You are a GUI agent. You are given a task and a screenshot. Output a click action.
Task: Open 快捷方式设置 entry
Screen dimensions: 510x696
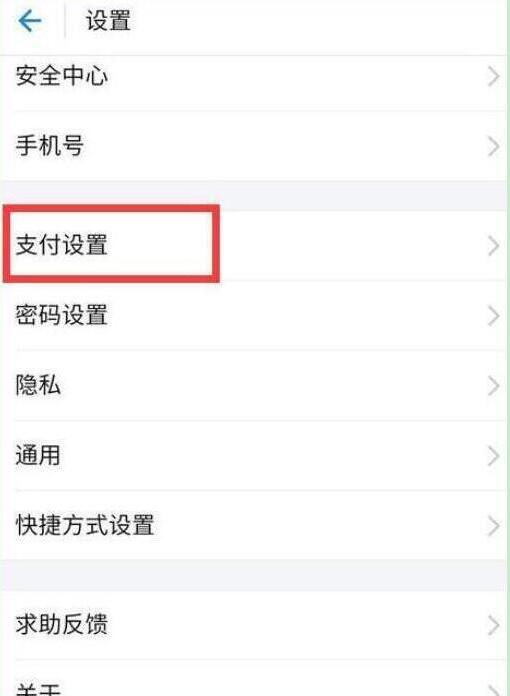click(253, 525)
